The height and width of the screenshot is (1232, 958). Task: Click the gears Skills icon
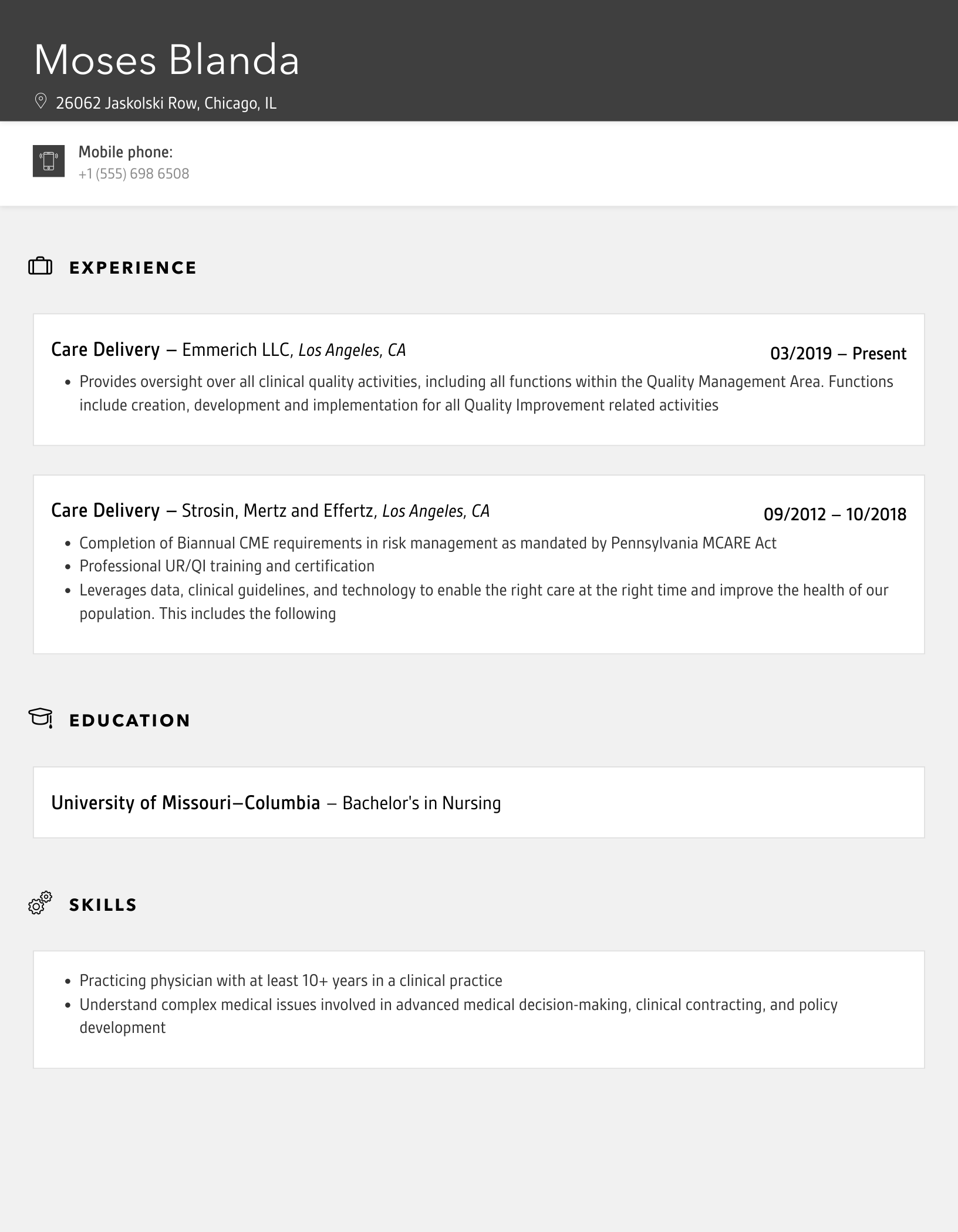[x=41, y=903]
